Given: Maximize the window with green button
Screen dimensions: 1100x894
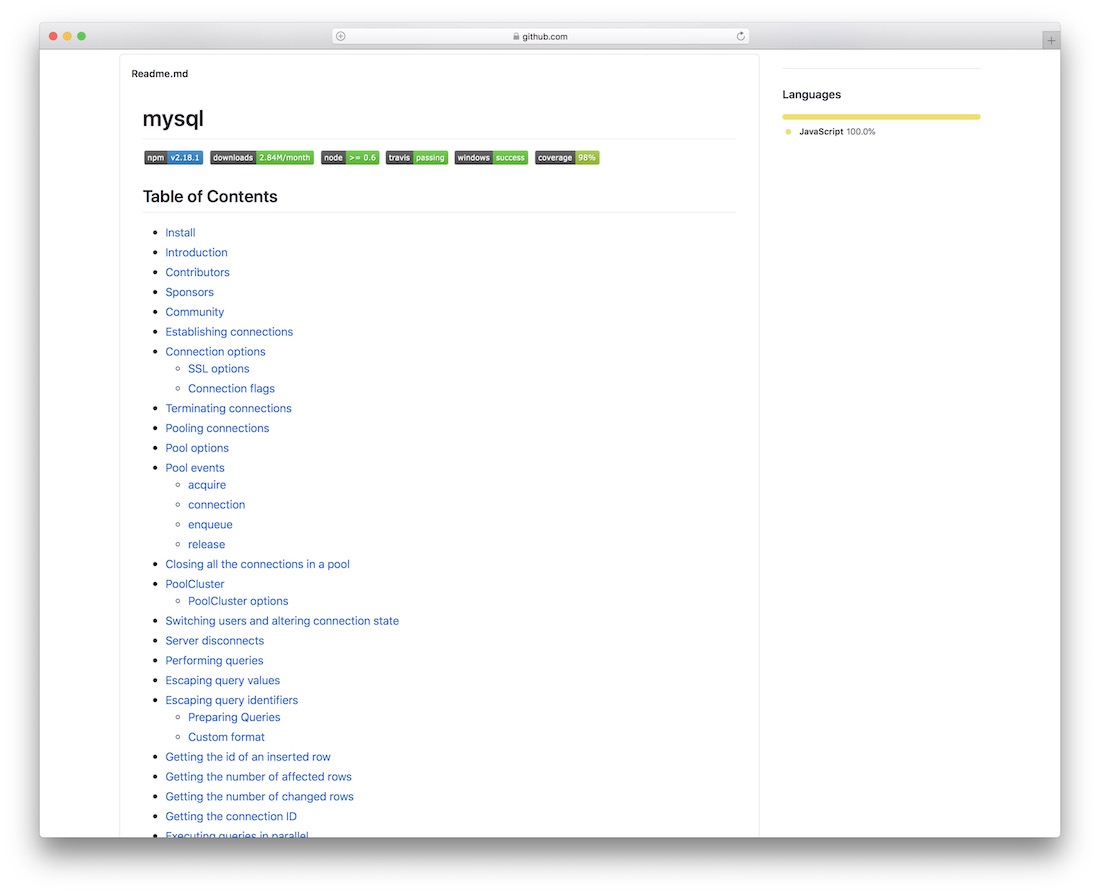Looking at the screenshot, I should pos(81,36).
